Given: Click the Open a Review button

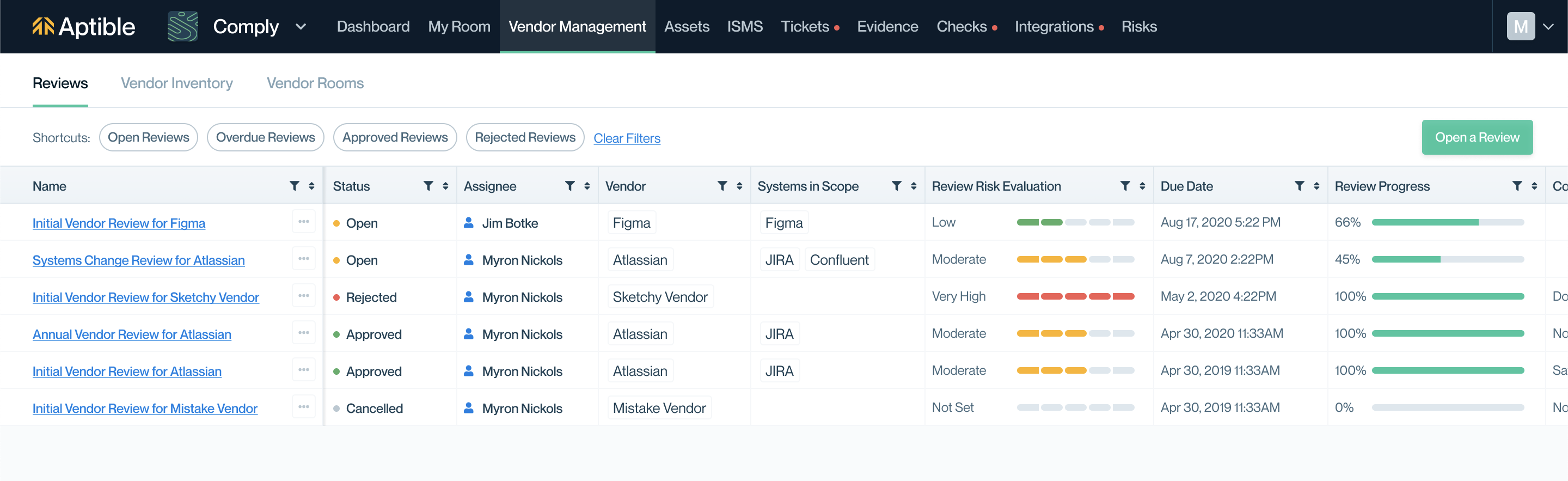Looking at the screenshot, I should pyautogui.click(x=1477, y=138).
